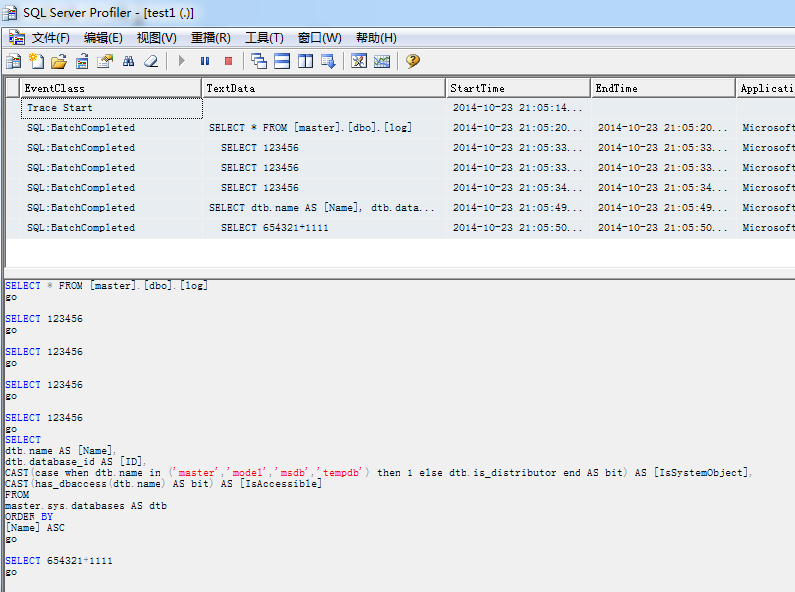This screenshot has height=592, width=795.
Task: Open the 重播(R) menu
Action: pos(210,38)
